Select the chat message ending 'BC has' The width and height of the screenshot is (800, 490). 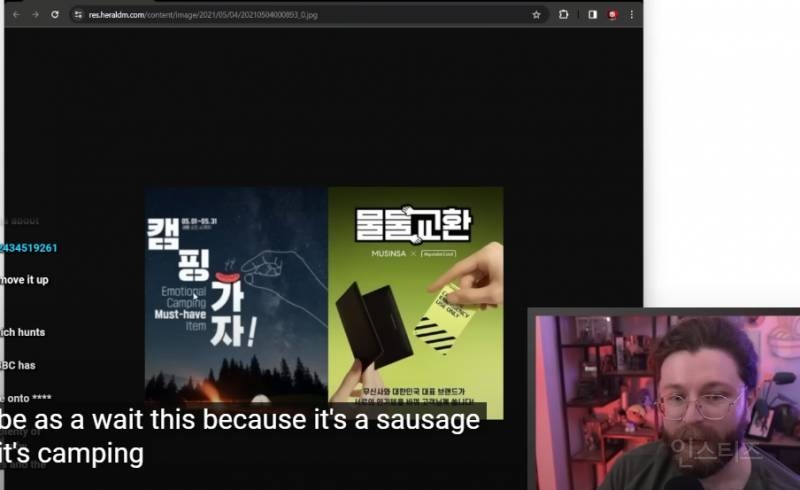[x=18, y=365]
